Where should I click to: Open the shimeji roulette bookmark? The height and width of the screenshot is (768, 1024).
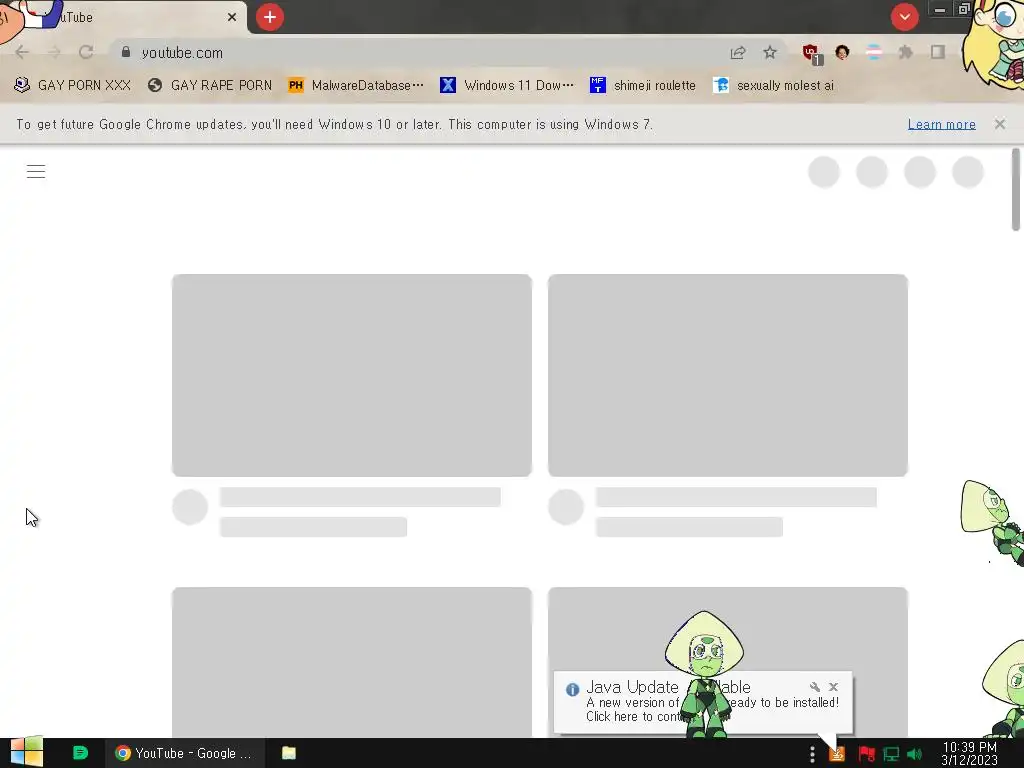click(x=643, y=86)
